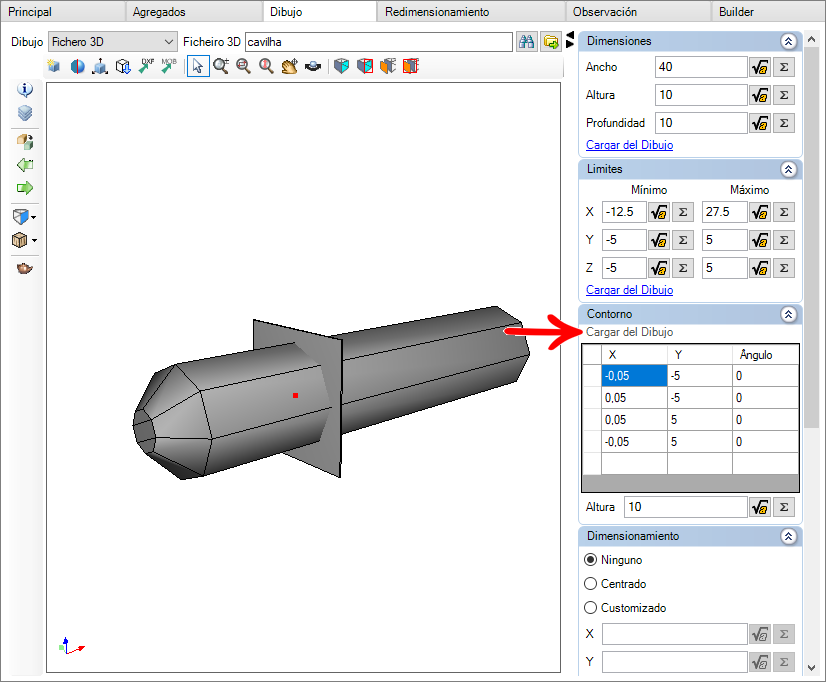Open the Redimensionamiento tab
The width and height of the screenshot is (826, 682).
(x=437, y=12)
